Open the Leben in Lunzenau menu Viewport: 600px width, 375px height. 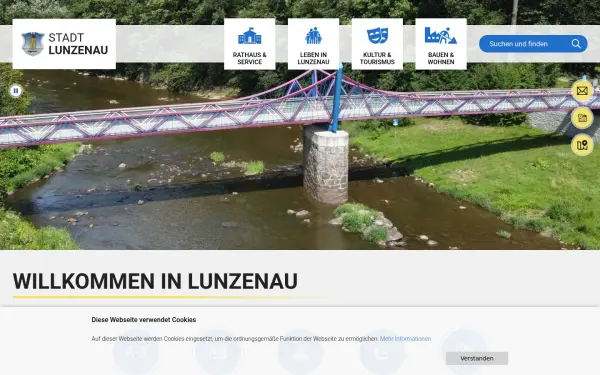(313, 44)
